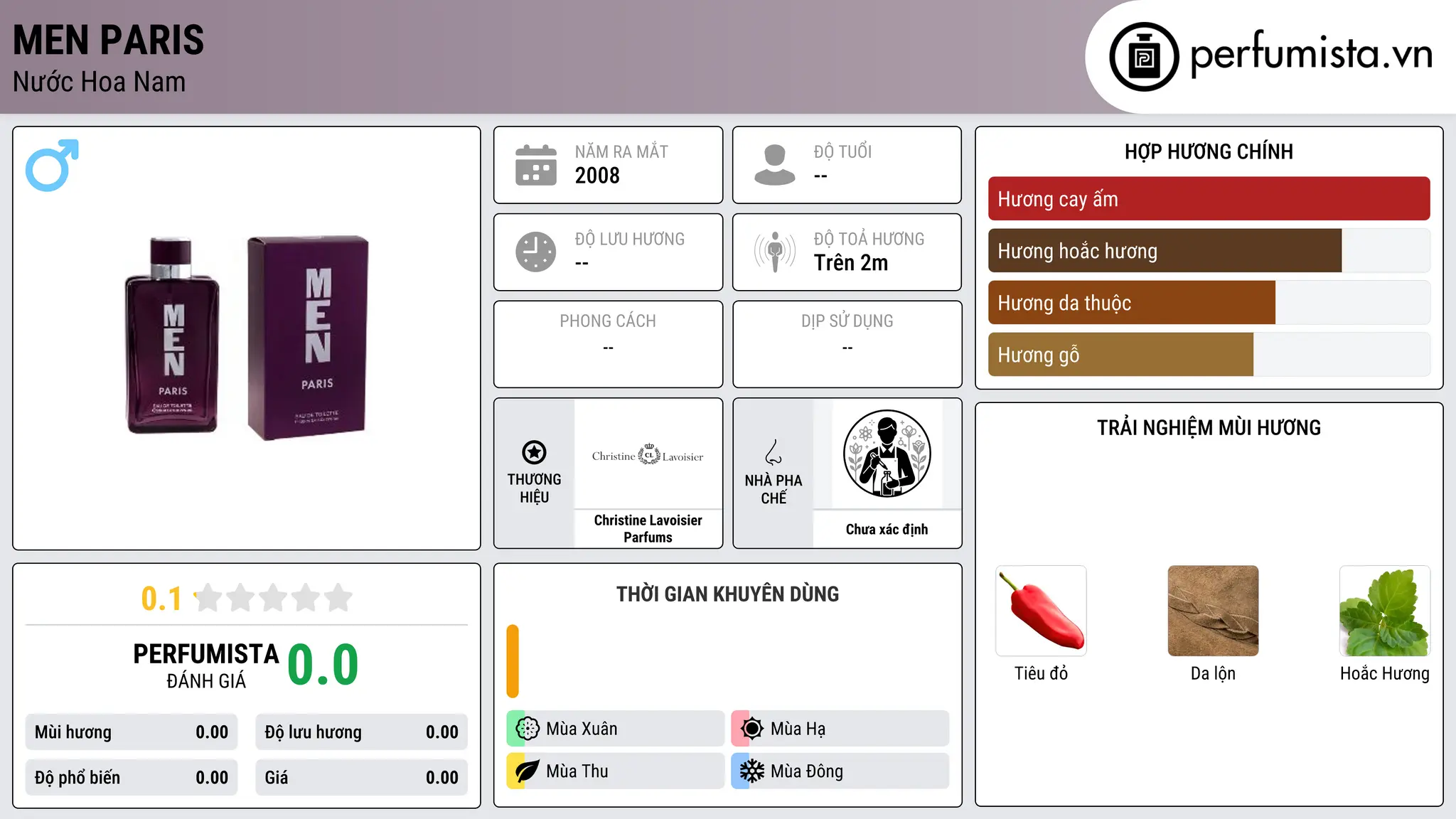
Task: Open the Men Paris bottle product image
Action: pos(247,338)
